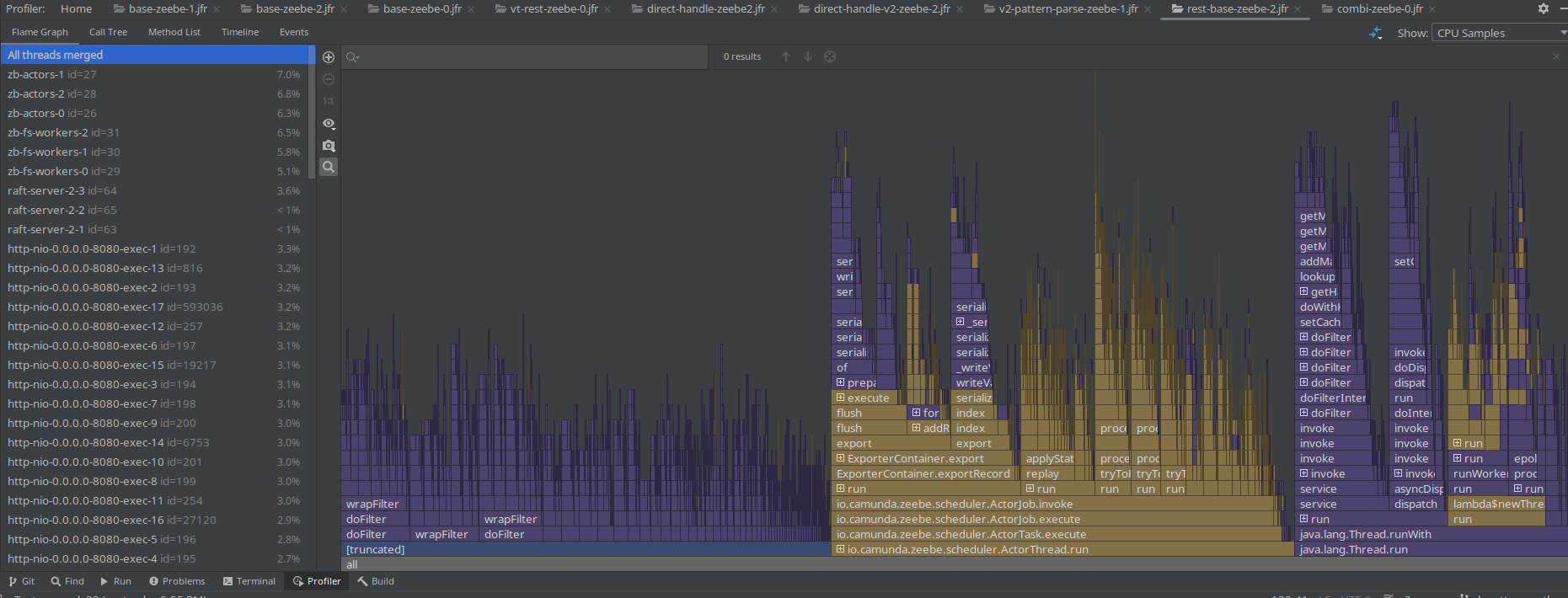
Task: Close the base-zeebe-2.jfr tab
Action: click(343, 9)
